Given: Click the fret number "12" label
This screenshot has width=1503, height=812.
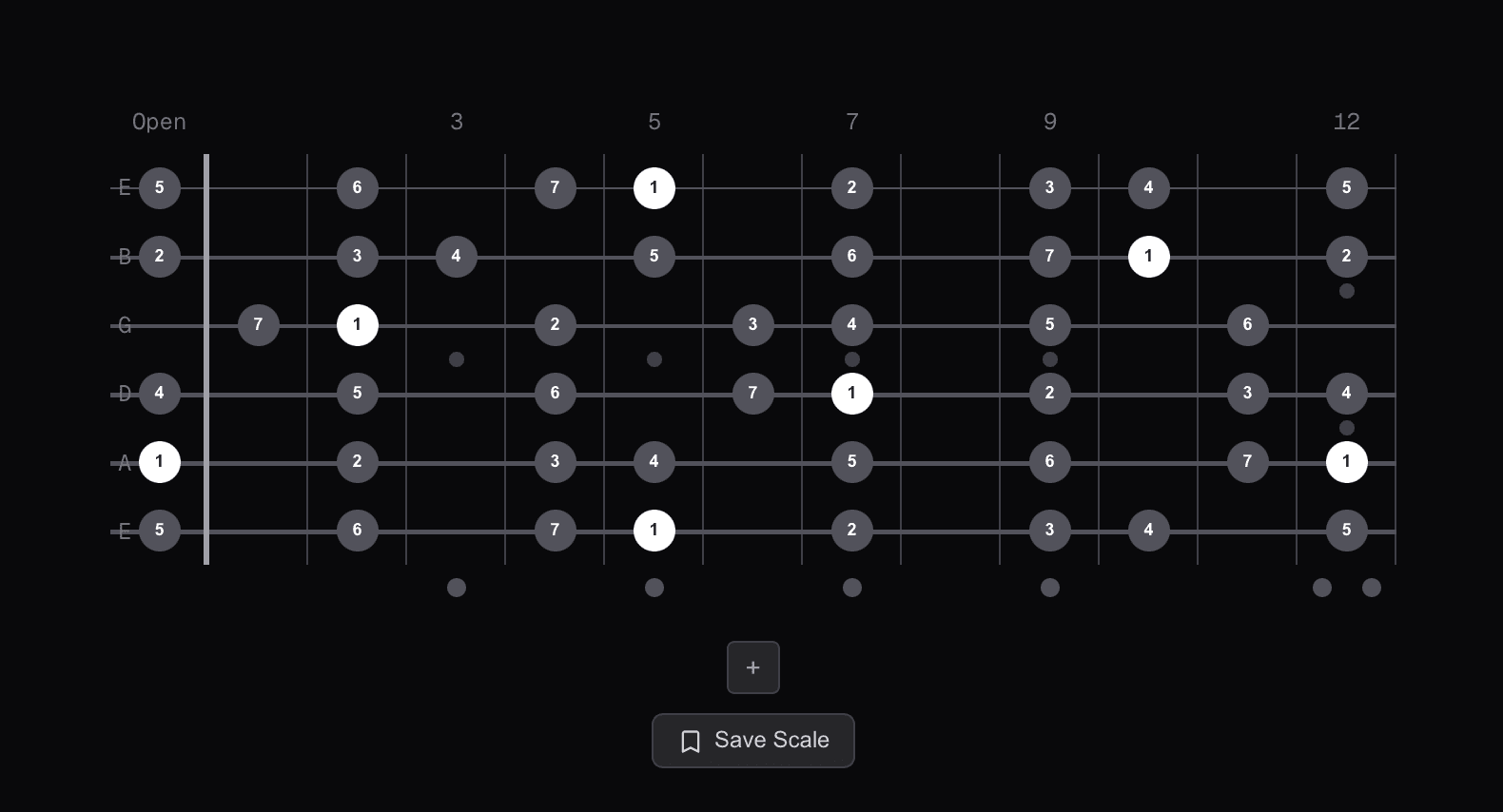Looking at the screenshot, I should [x=1346, y=122].
